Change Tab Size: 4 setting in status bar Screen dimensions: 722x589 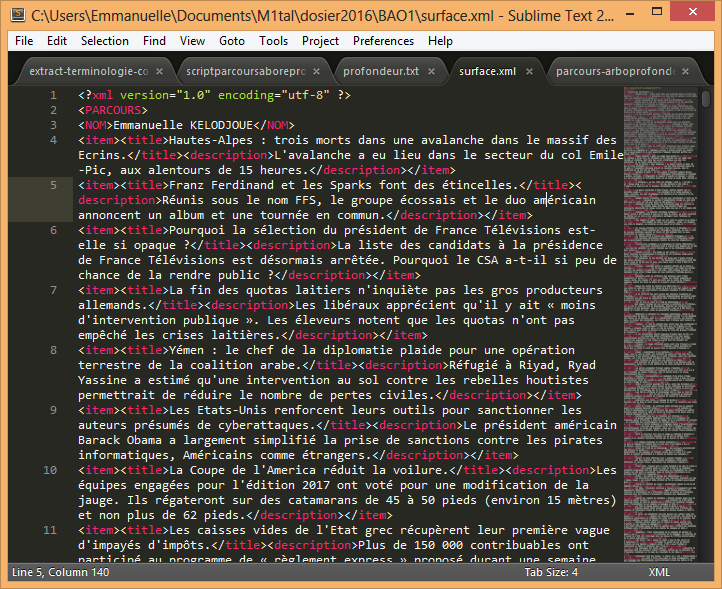(551, 572)
